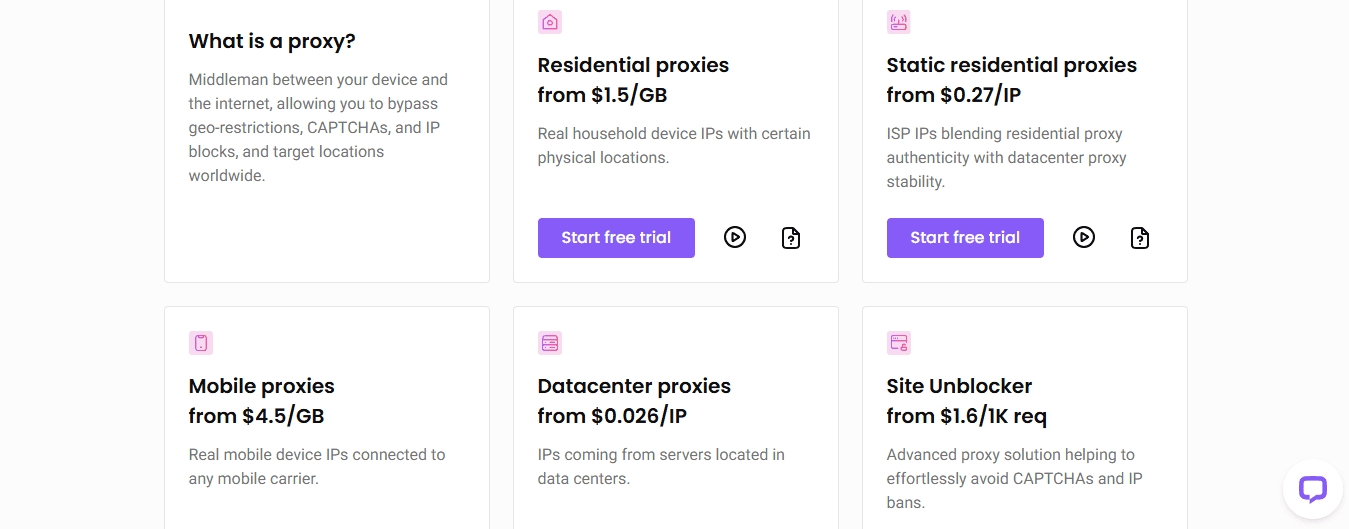This screenshot has height=529, width=1349.
Task: Open the Static residential proxies heading
Action: coord(1012,65)
